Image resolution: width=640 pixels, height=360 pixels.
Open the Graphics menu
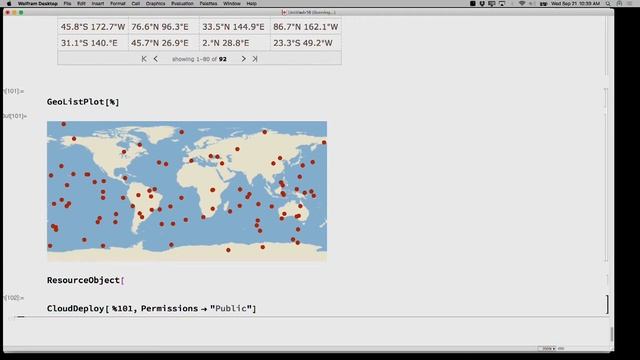[x=156, y=3]
